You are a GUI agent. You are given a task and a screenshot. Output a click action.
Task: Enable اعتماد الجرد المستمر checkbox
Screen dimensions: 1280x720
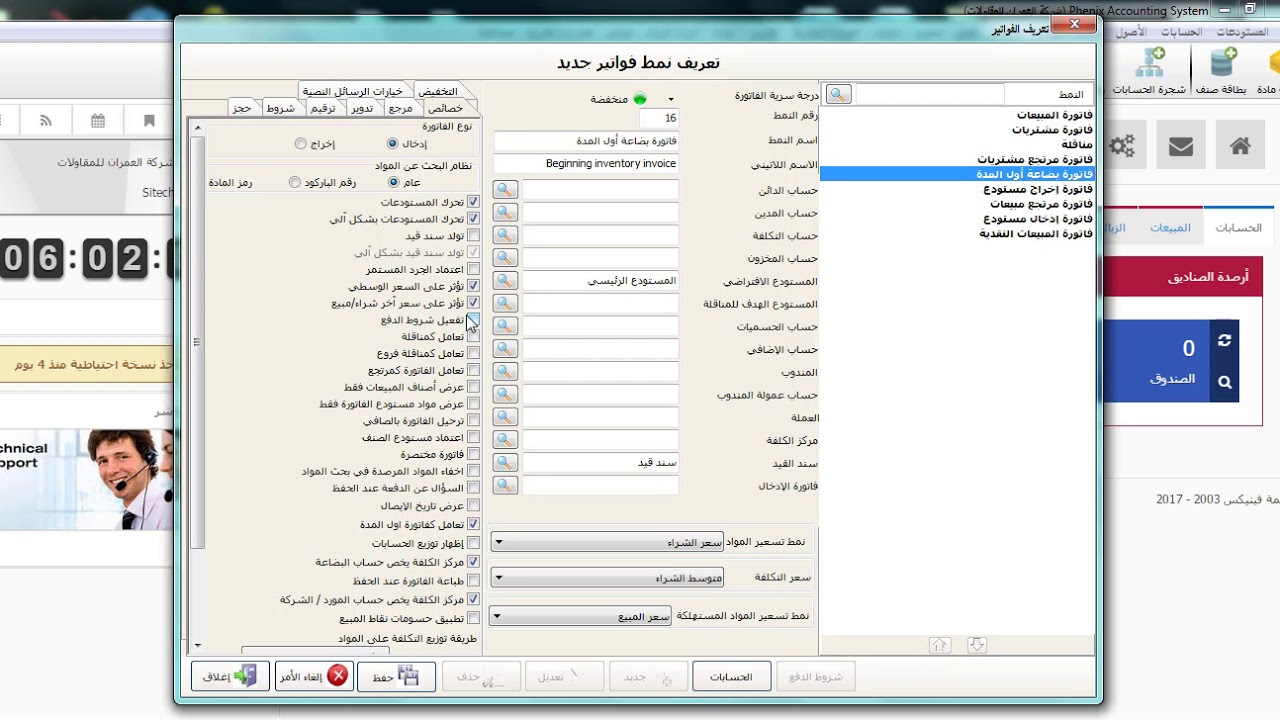click(x=474, y=269)
